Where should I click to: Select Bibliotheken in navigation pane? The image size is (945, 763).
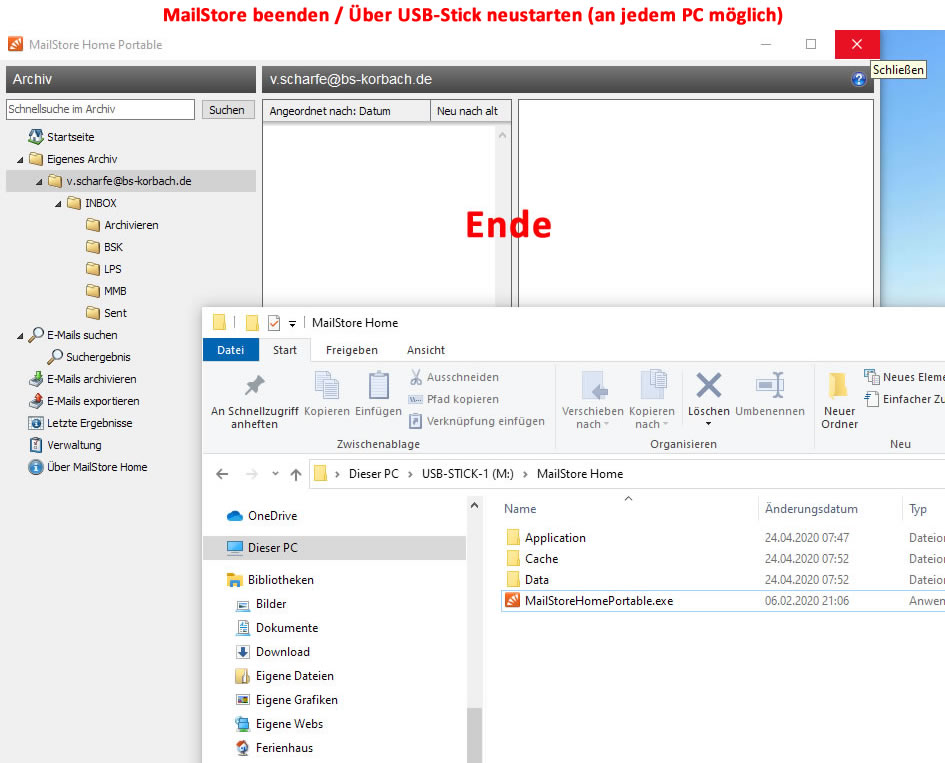click(x=270, y=580)
